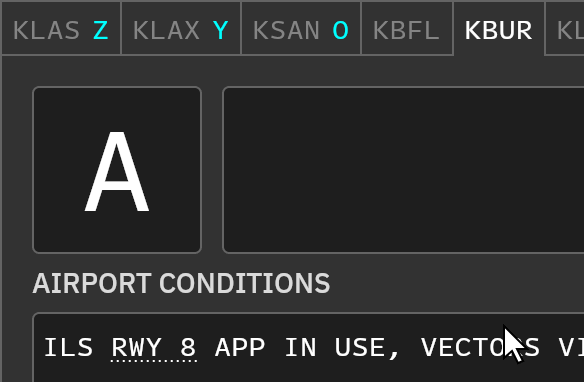Viewport: 584px width, 382px height.
Task: Click the cyan Y indicator on KLAX
Action: (220, 30)
